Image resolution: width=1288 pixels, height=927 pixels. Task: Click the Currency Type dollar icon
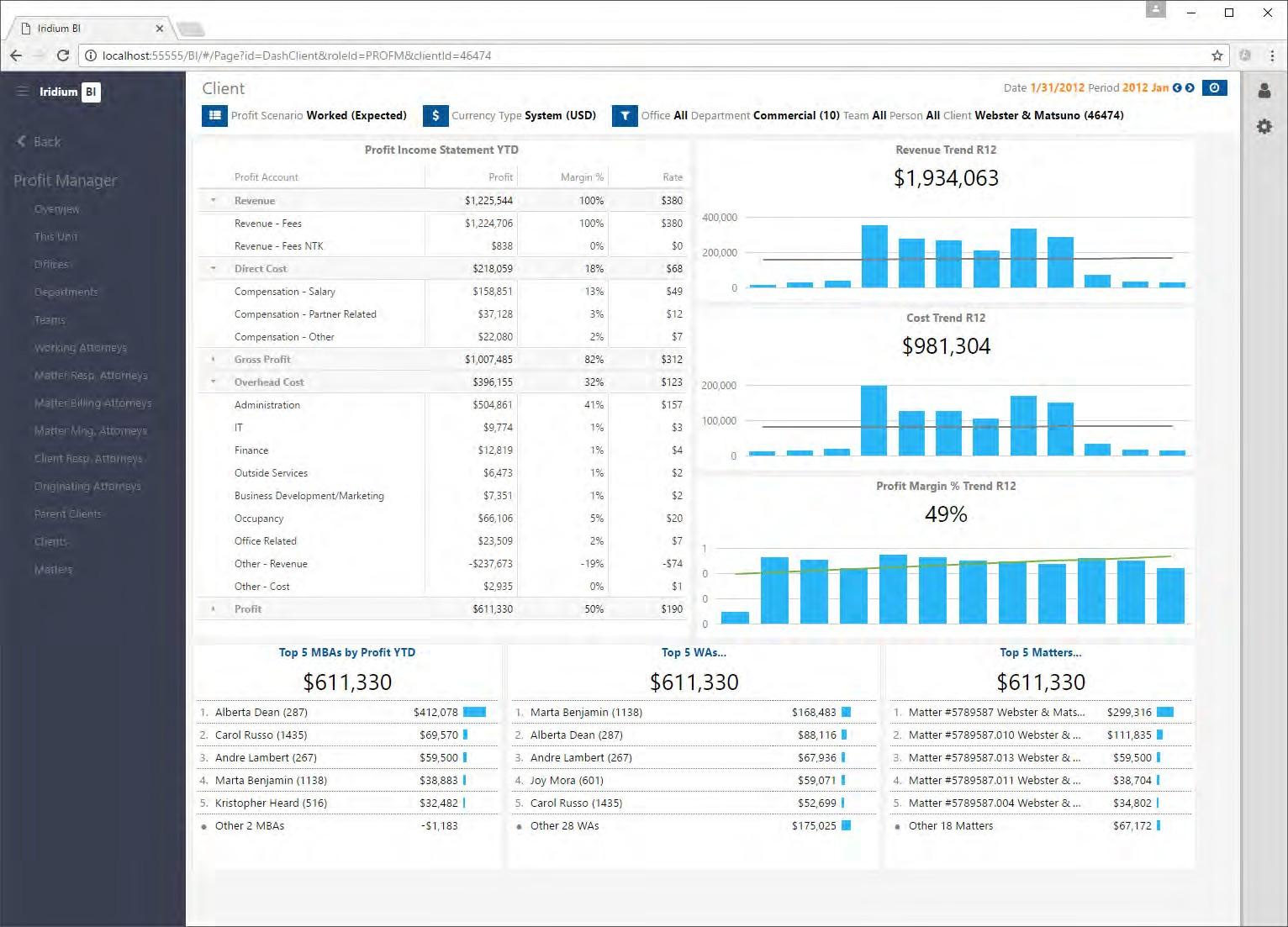[435, 115]
